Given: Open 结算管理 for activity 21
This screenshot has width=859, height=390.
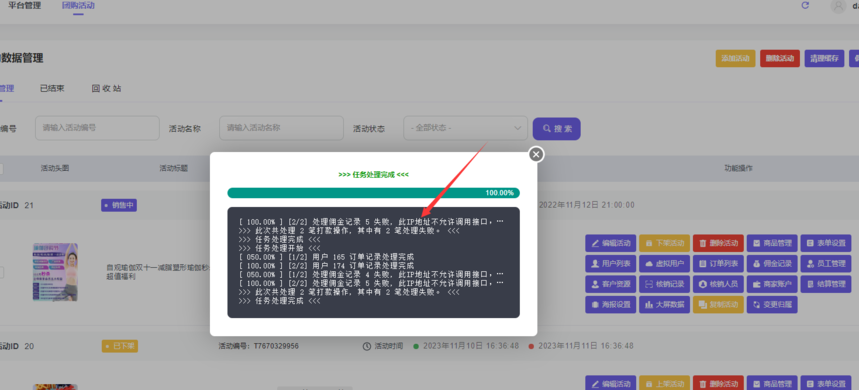Looking at the screenshot, I should pyautogui.click(x=826, y=284).
